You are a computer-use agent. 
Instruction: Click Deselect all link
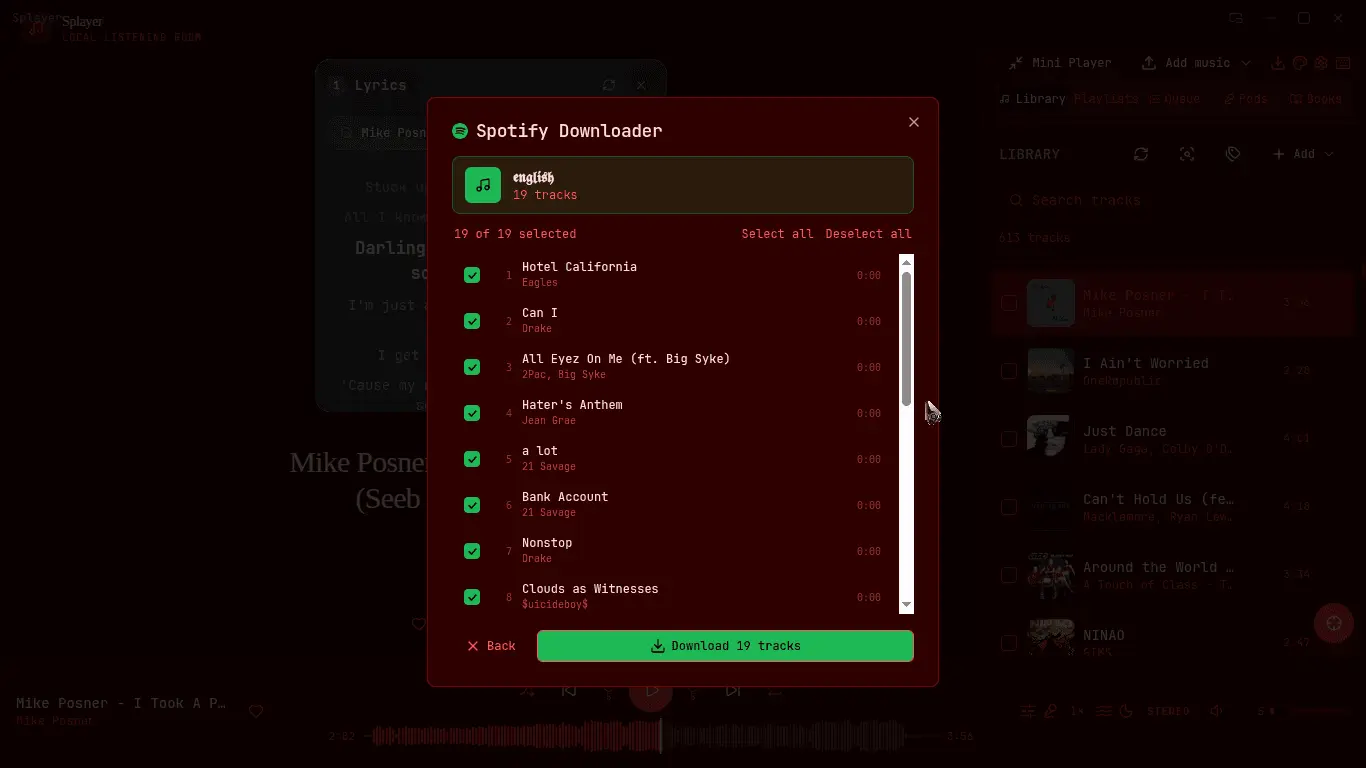click(x=868, y=234)
